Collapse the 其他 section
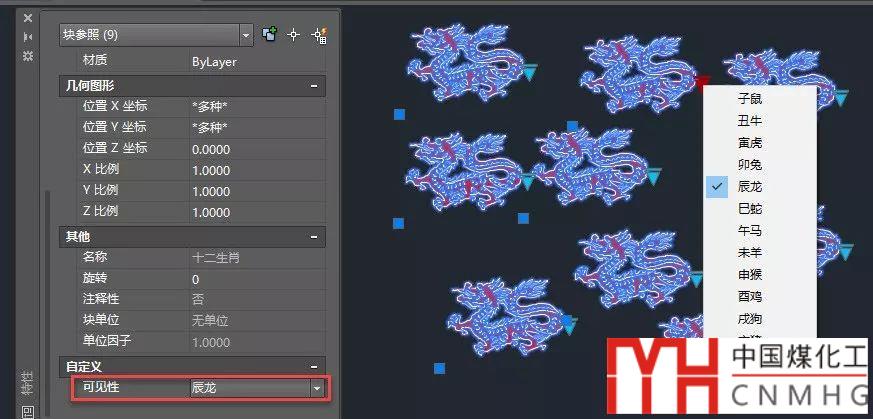The height and width of the screenshot is (419, 873). pyautogui.click(x=314, y=237)
